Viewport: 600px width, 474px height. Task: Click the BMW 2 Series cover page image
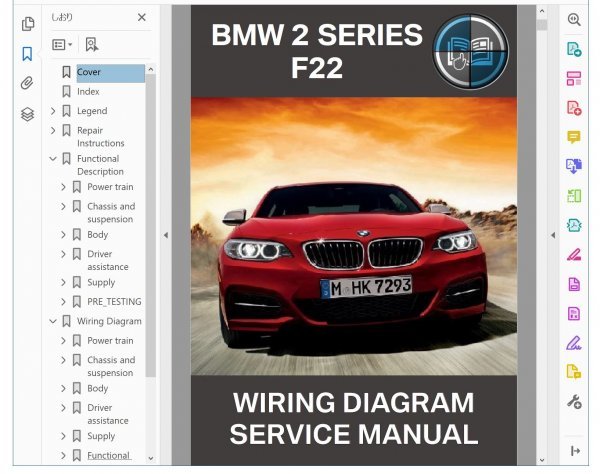[x=354, y=235]
